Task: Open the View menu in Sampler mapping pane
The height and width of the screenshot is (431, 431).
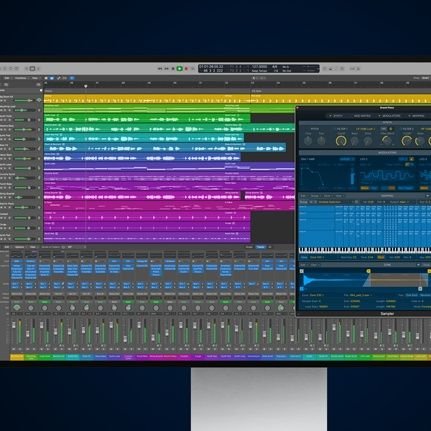Action: tap(339, 196)
